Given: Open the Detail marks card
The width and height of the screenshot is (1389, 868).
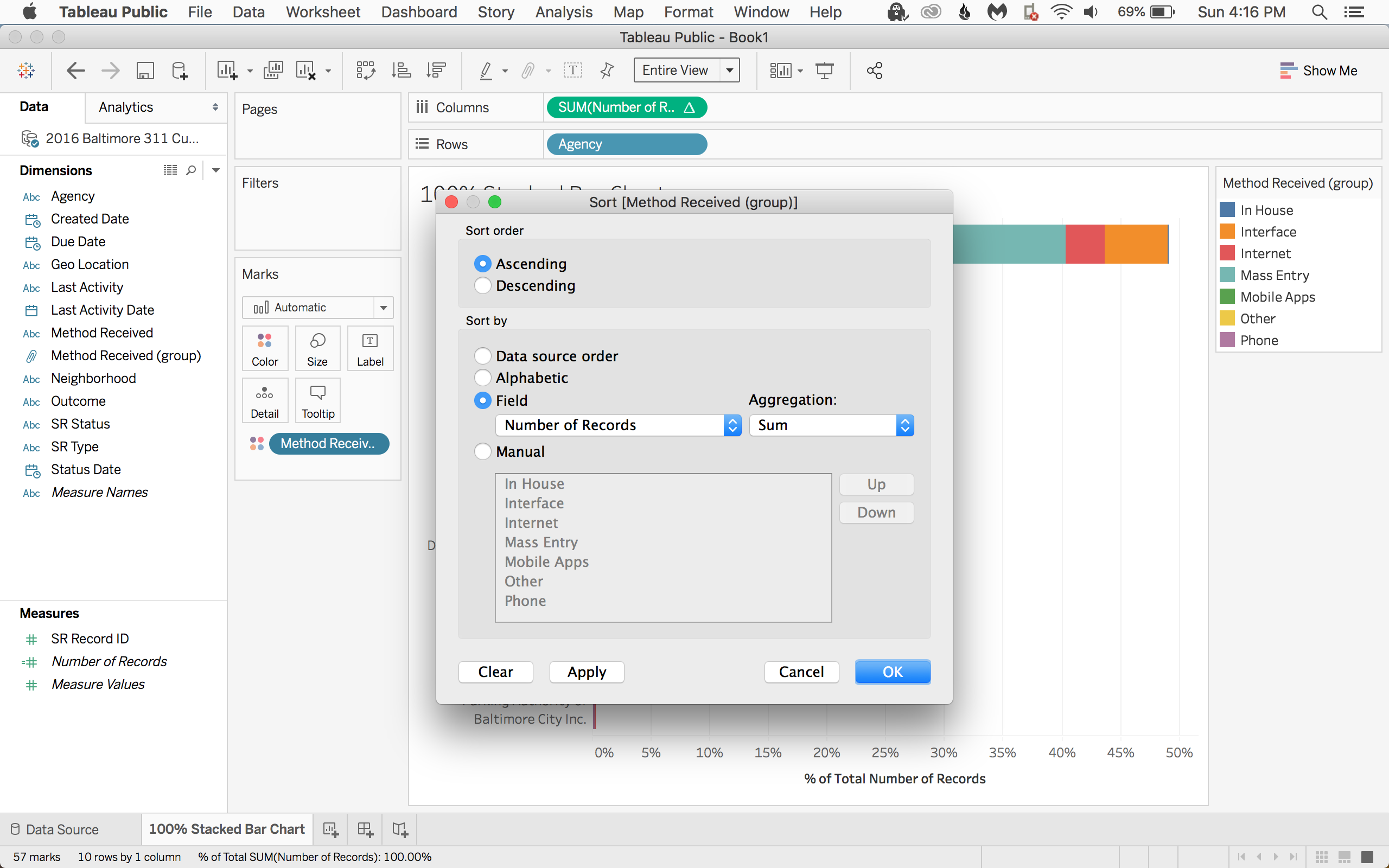Looking at the screenshot, I should [265, 401].
